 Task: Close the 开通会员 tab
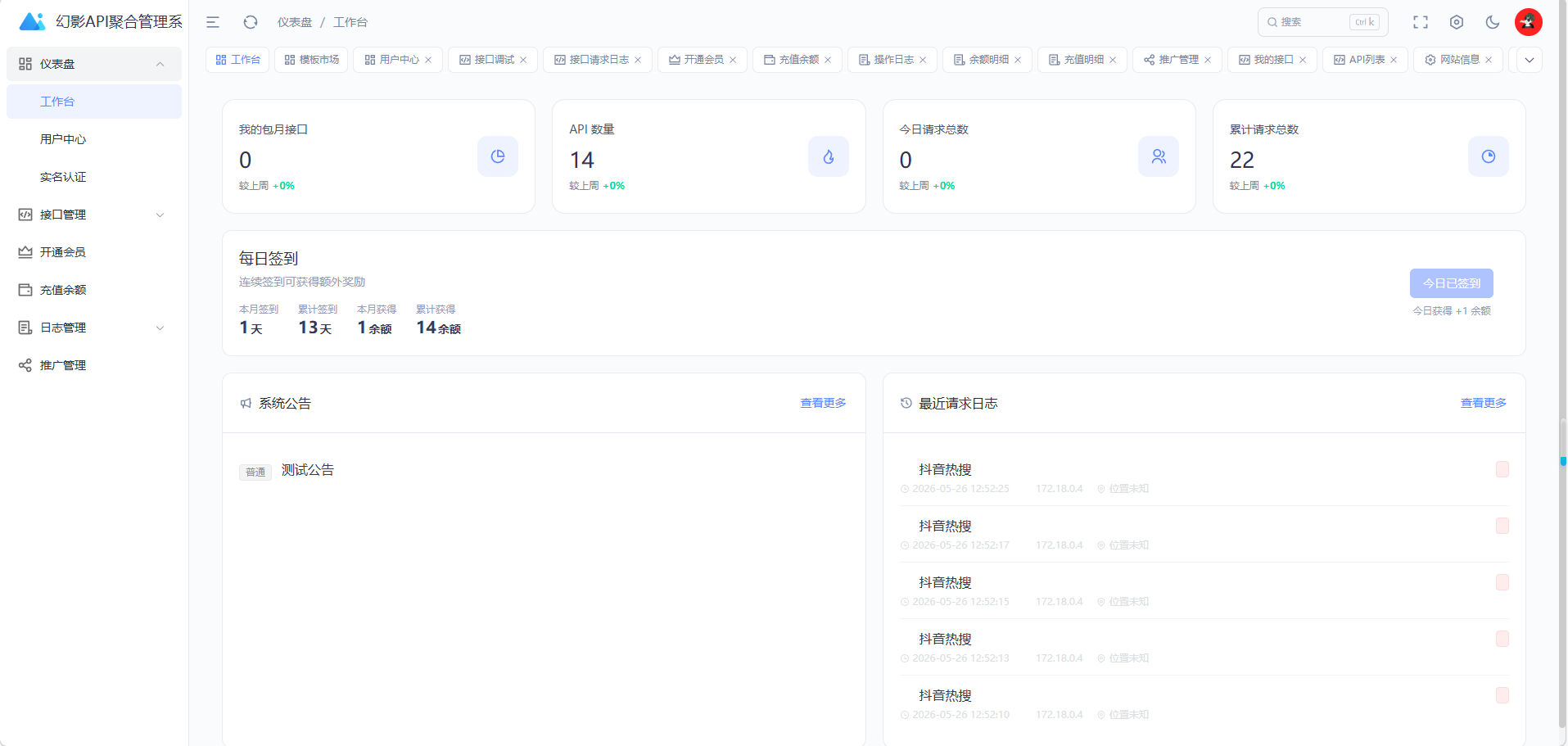point(733,60)
